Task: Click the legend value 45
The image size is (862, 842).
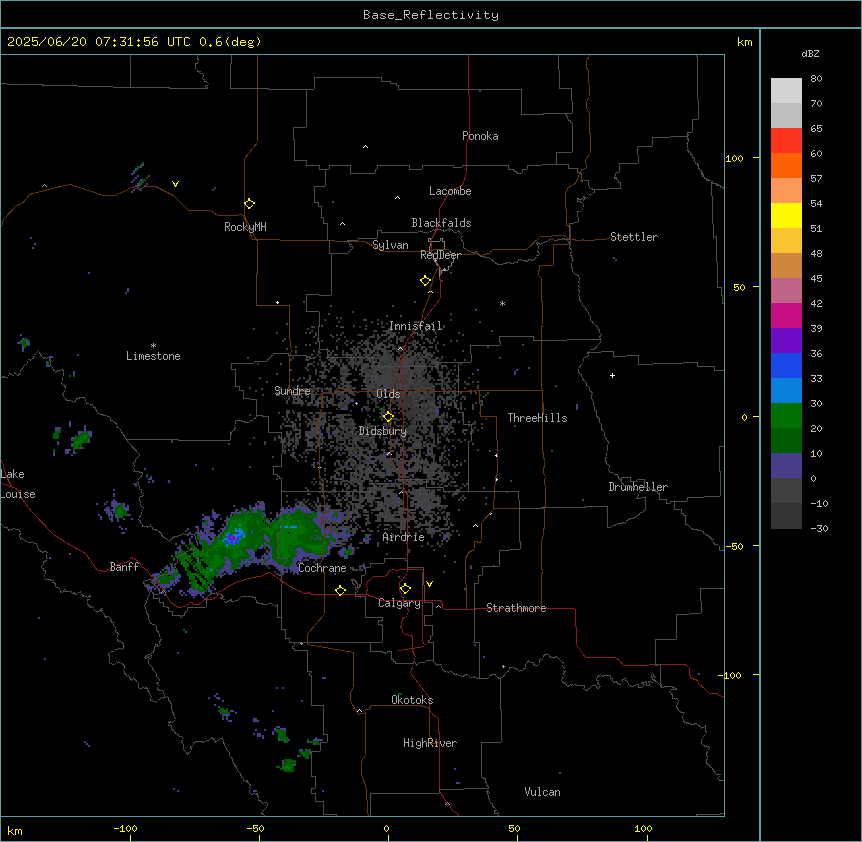Action: 816,279
